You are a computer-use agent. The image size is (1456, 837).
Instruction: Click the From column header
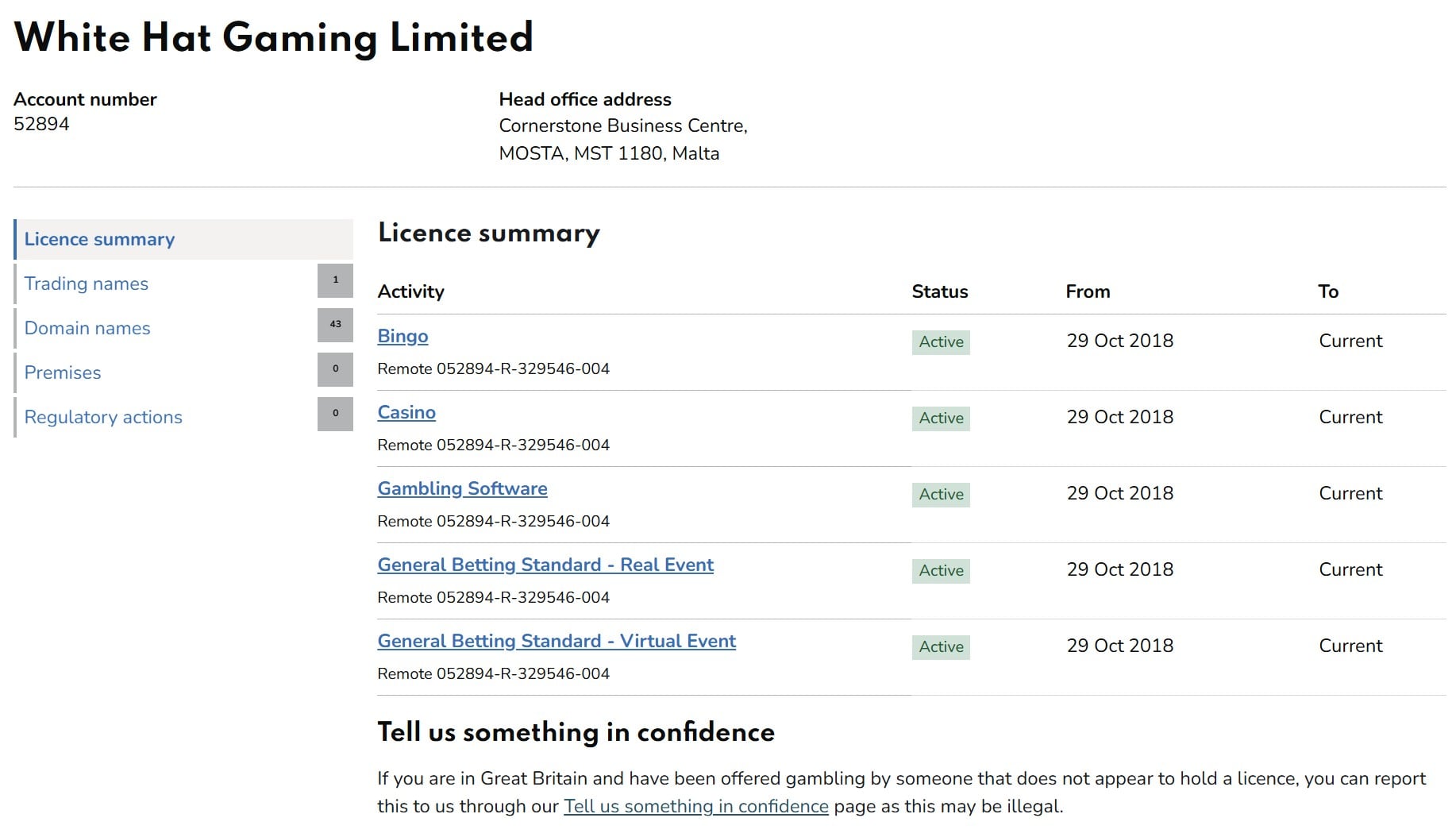[1088, 291]
